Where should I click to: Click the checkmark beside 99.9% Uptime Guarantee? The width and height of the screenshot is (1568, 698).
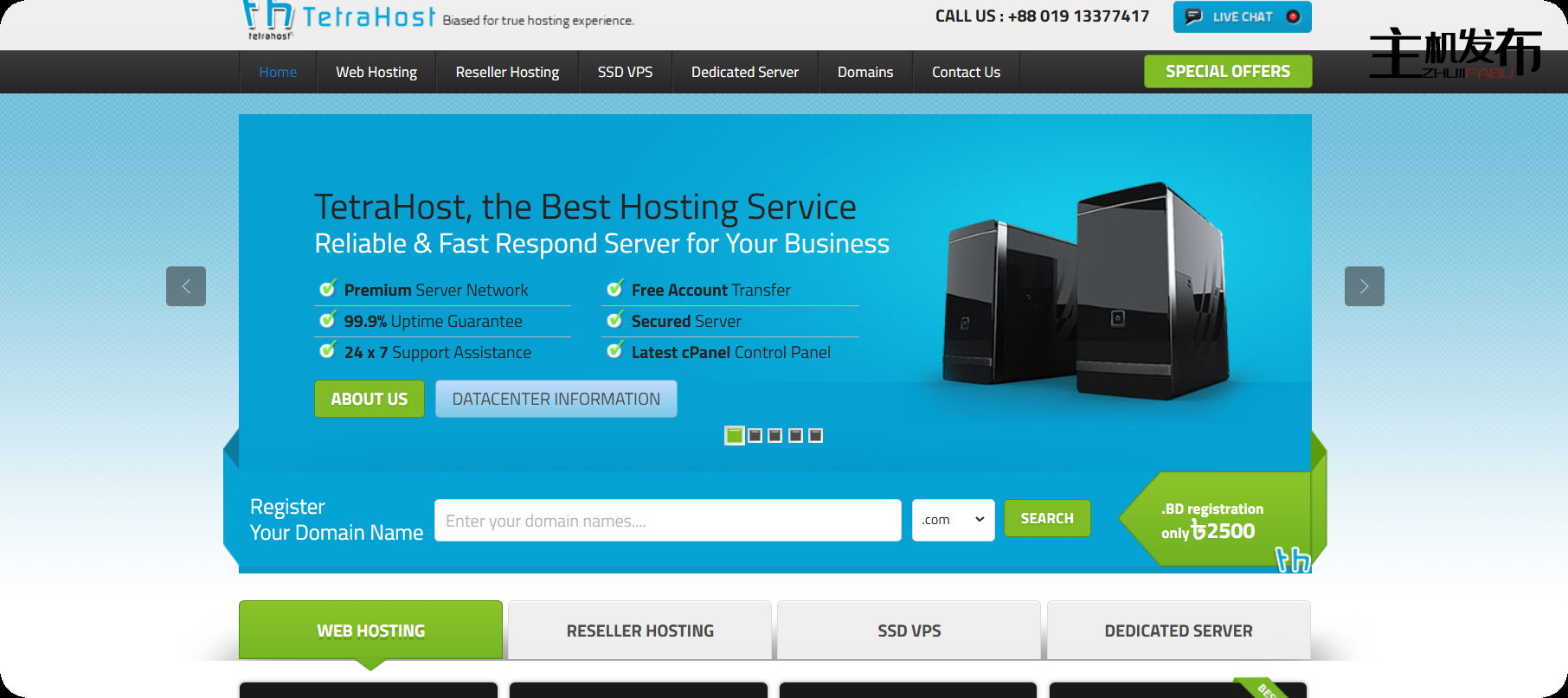328,320
